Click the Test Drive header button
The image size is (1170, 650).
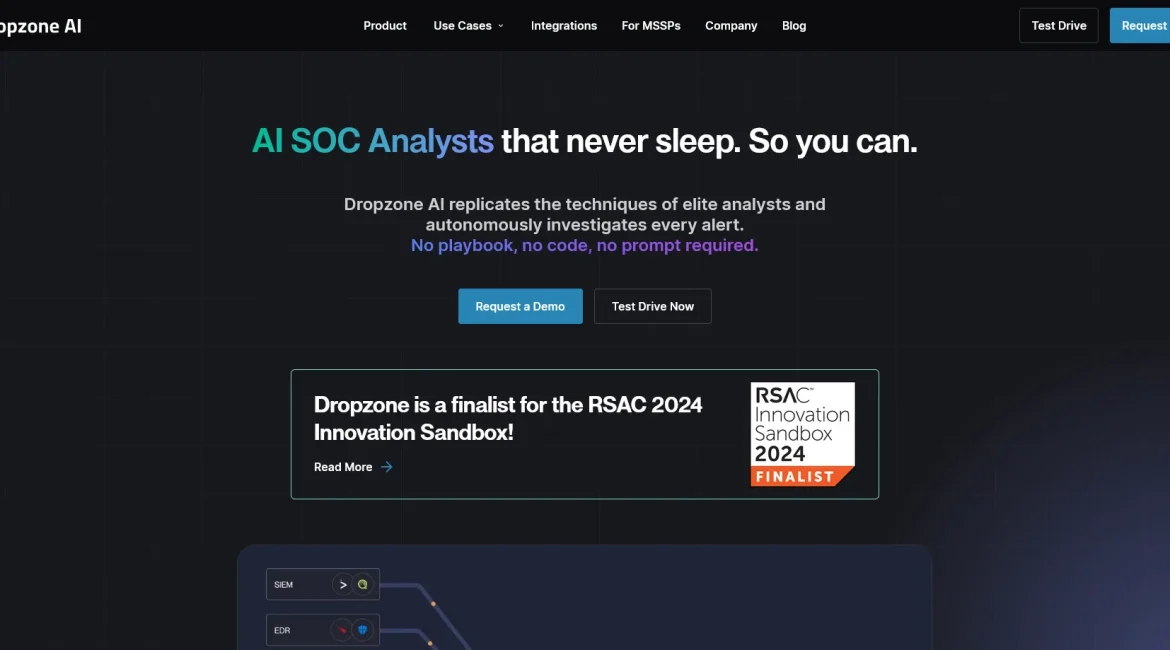1059,25
